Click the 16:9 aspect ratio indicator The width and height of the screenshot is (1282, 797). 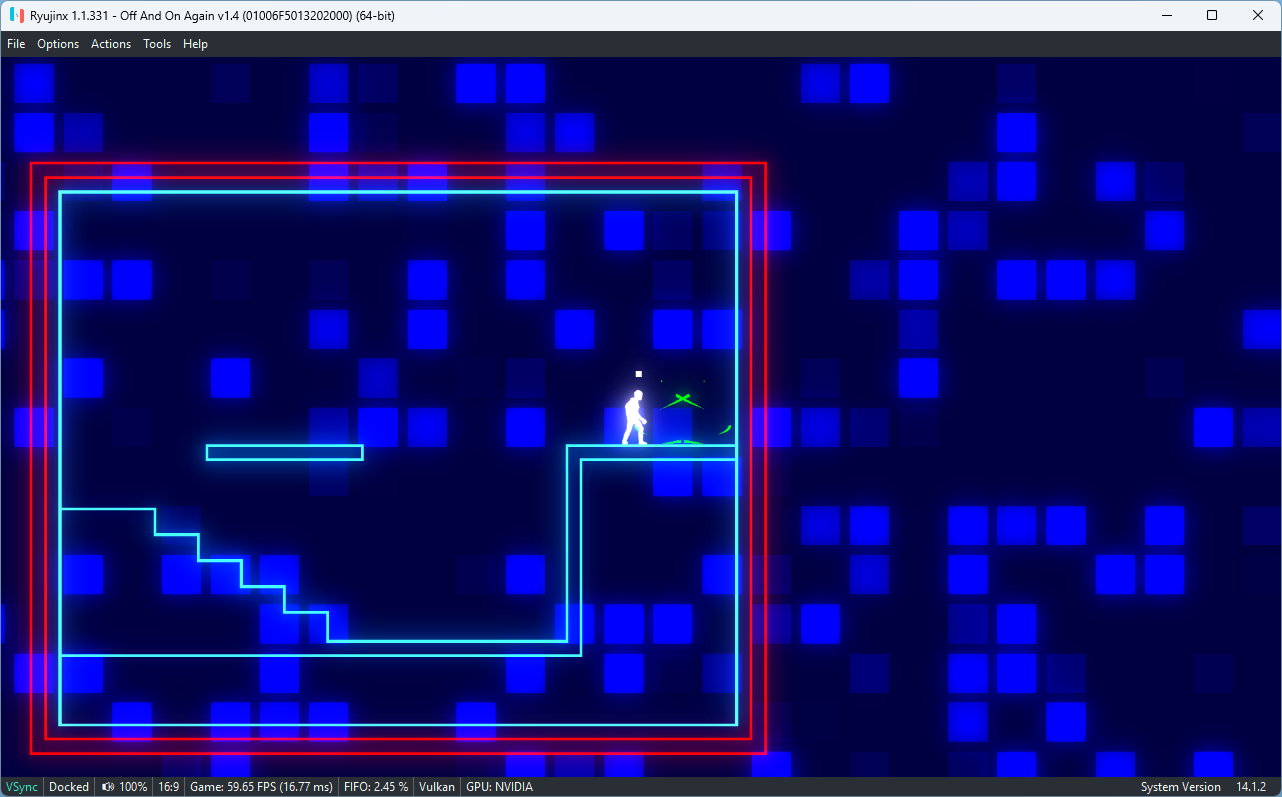tap(168, 787)
